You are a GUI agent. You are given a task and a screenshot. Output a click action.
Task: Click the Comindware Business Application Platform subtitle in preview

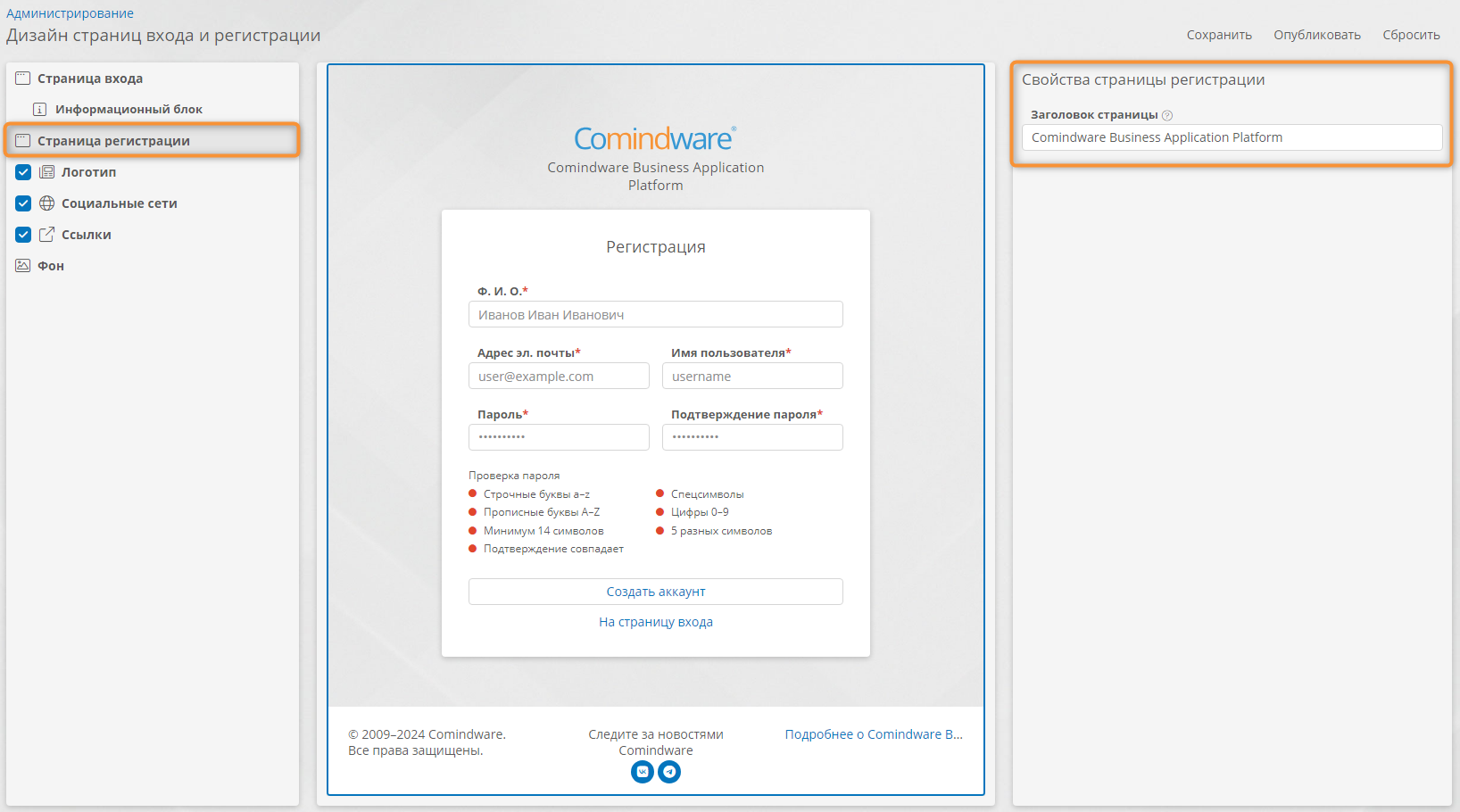[x=656, y=176]
